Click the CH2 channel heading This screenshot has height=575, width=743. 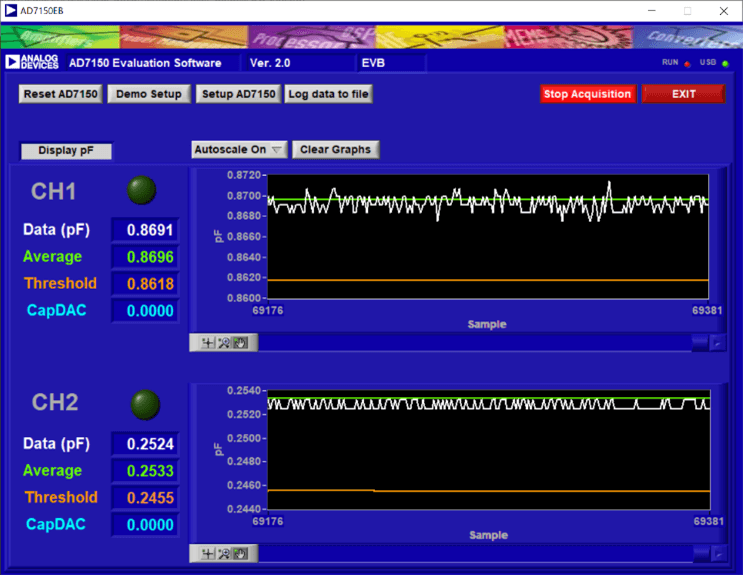tap(55, 402)
